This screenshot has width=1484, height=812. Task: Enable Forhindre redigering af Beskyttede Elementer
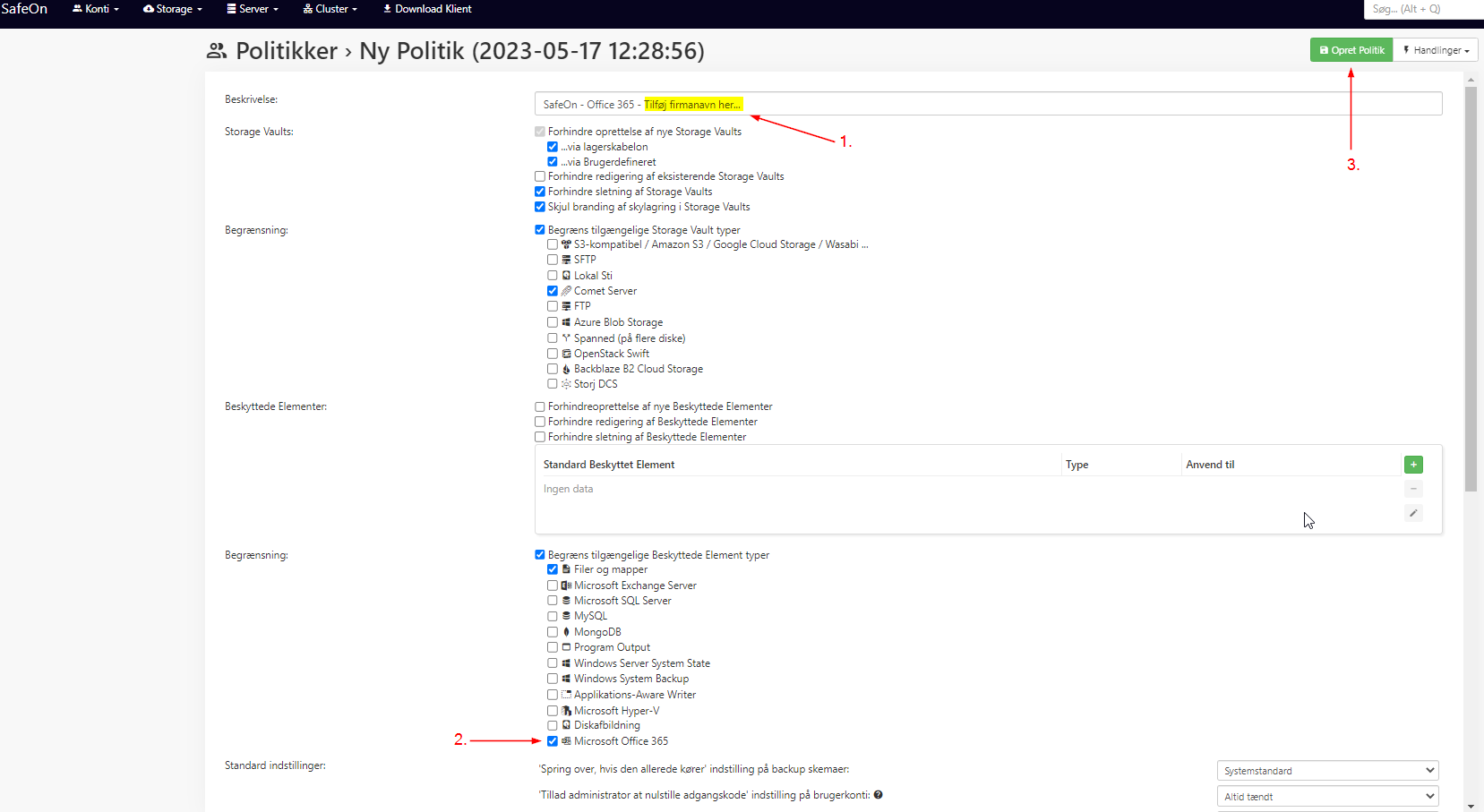(540, 422)
